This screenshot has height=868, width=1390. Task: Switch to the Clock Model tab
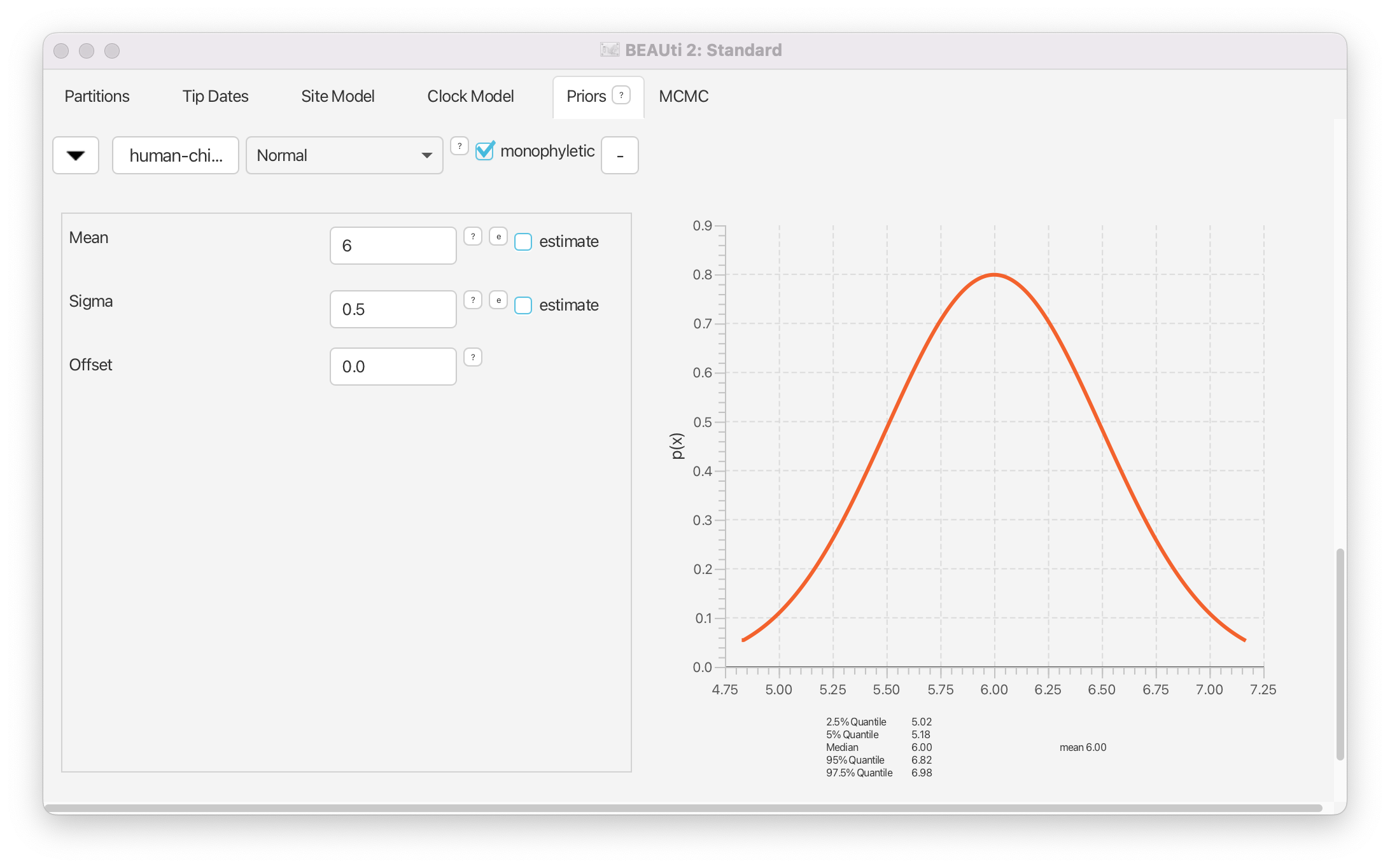point(470,96)
